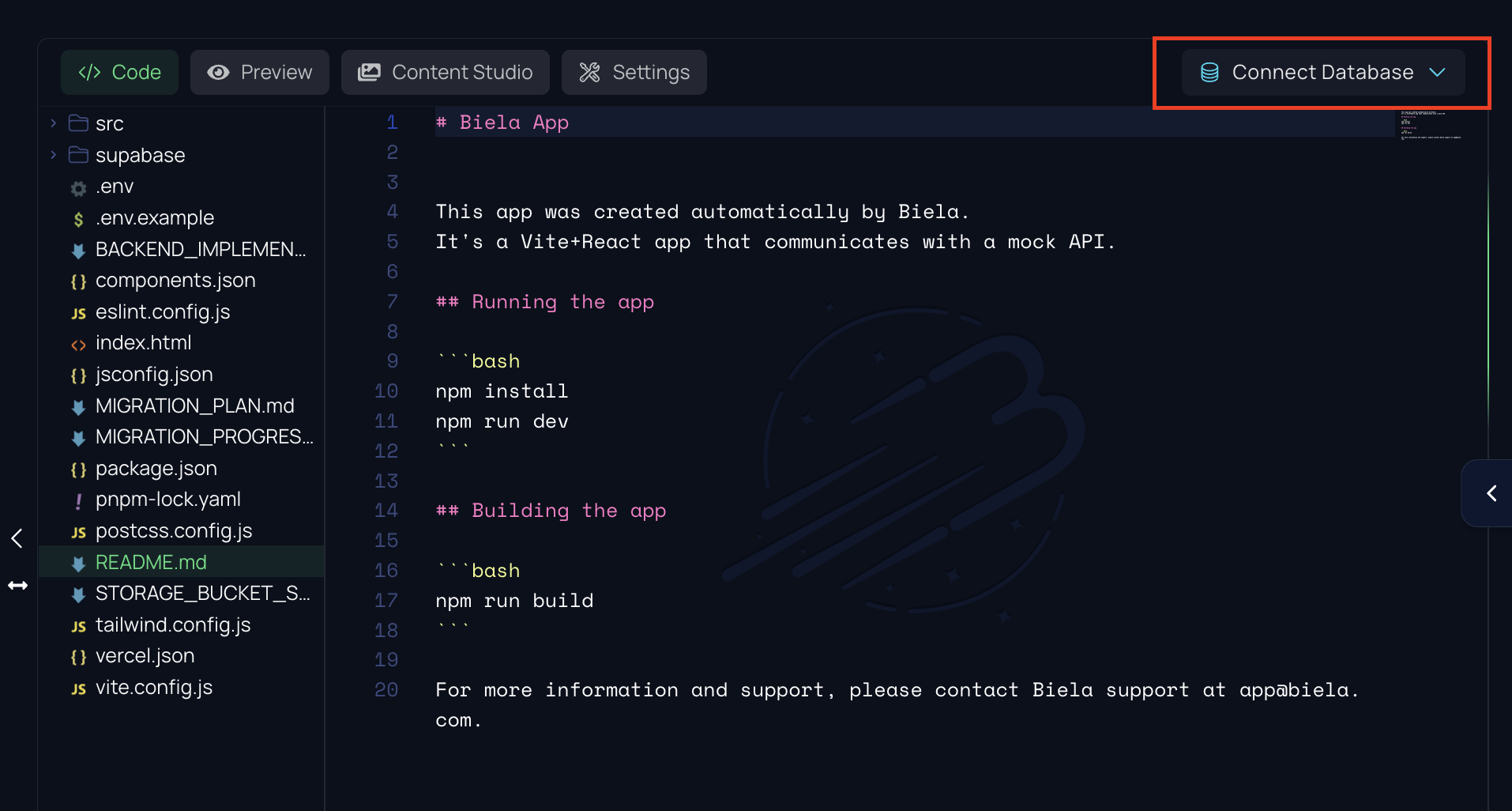Viewport: 1512px width, 811px height.
Task: Select the dollar icon beside .env.example
Action: tap(77, 217)
